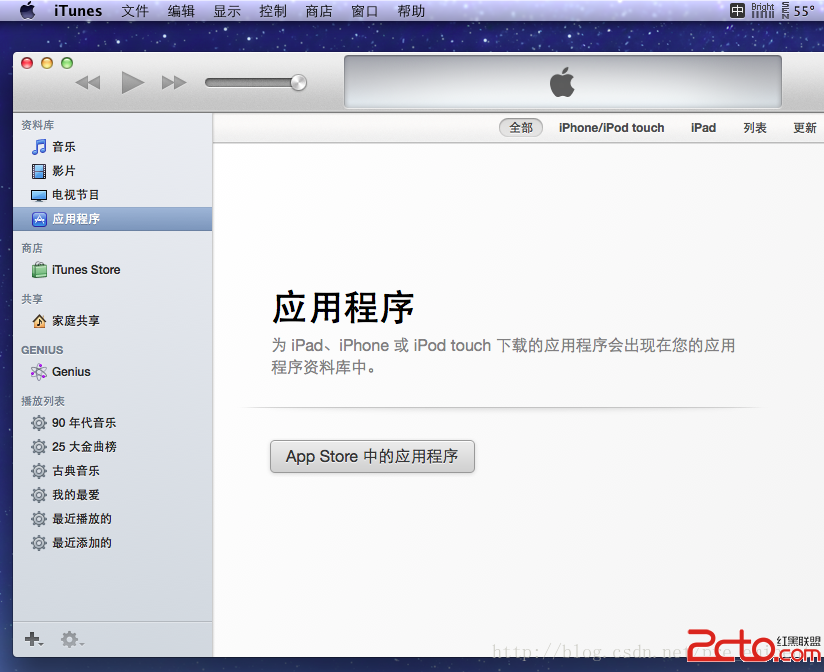
Task: Click the App Store 中的应用程序 button
Action: click(x=372, y=456)
